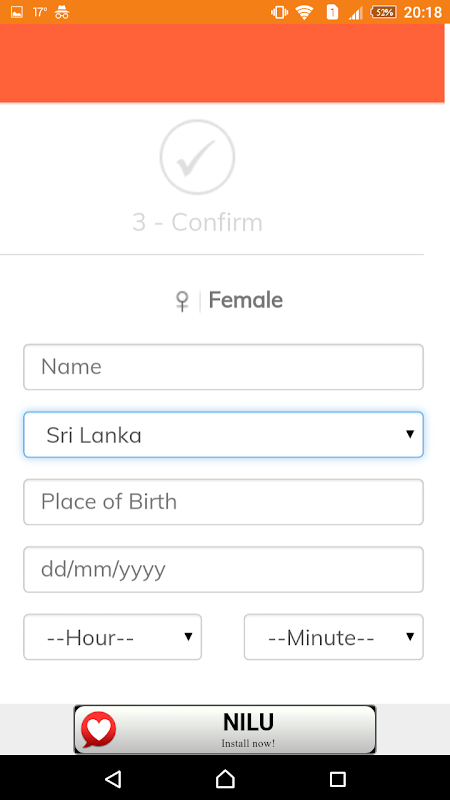Focus the Place of Birth field
Image resolution: width=450 pixels, height=800 pixels.
click(223, 502)
